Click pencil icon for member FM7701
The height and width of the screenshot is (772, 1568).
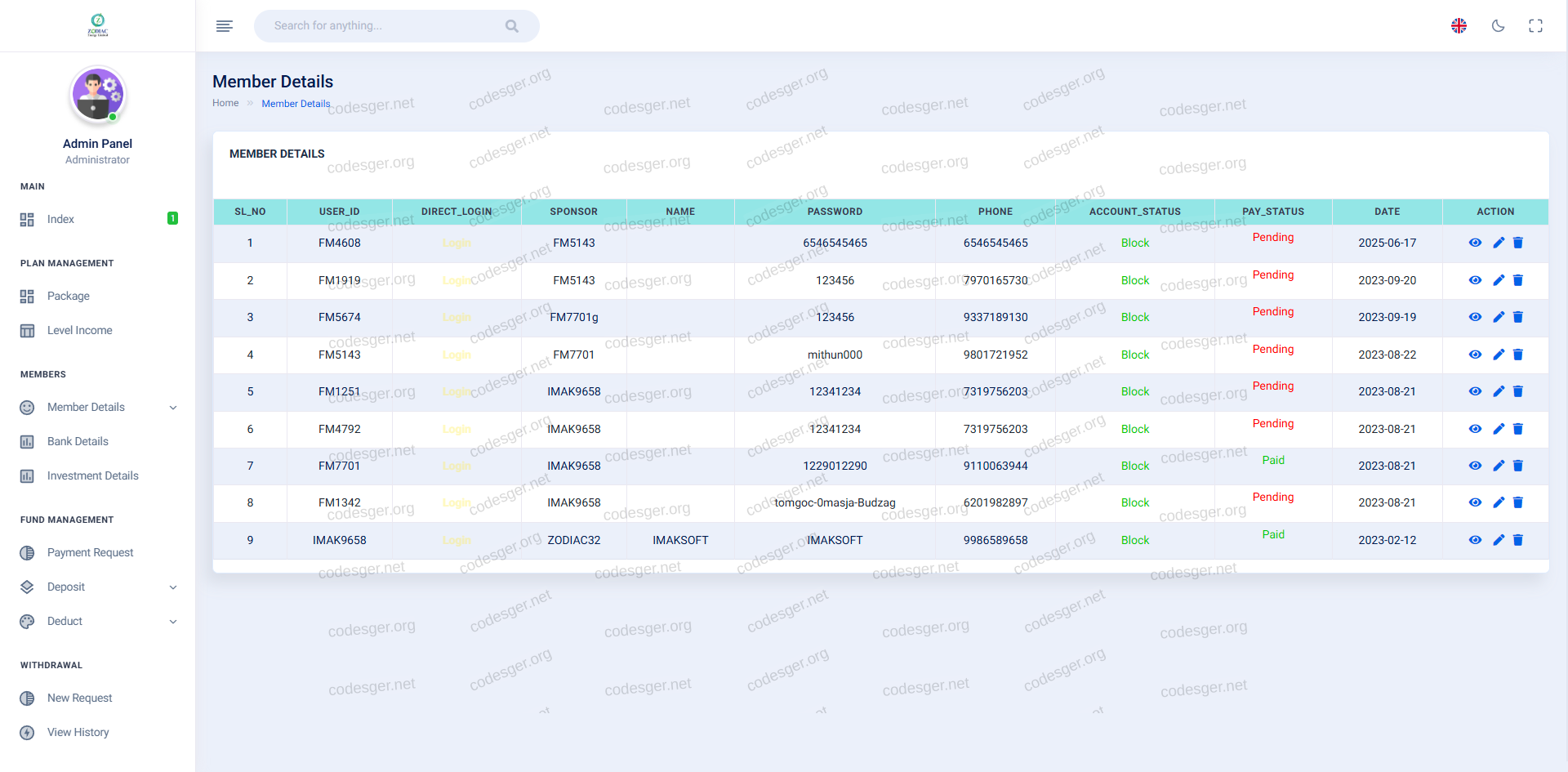tap(1498, 466)
